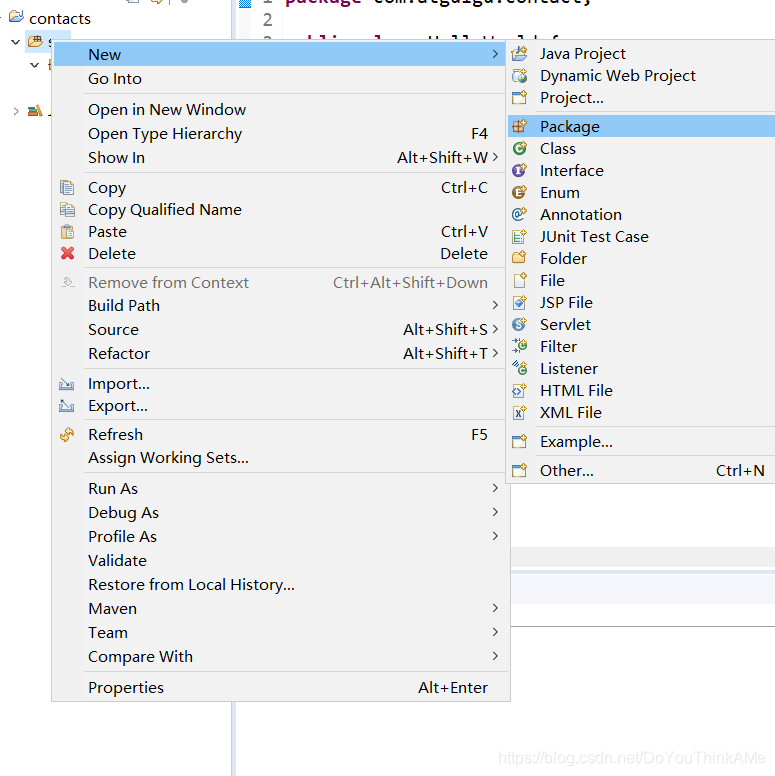Select Restore from Local History...

(x=281, y=584)
